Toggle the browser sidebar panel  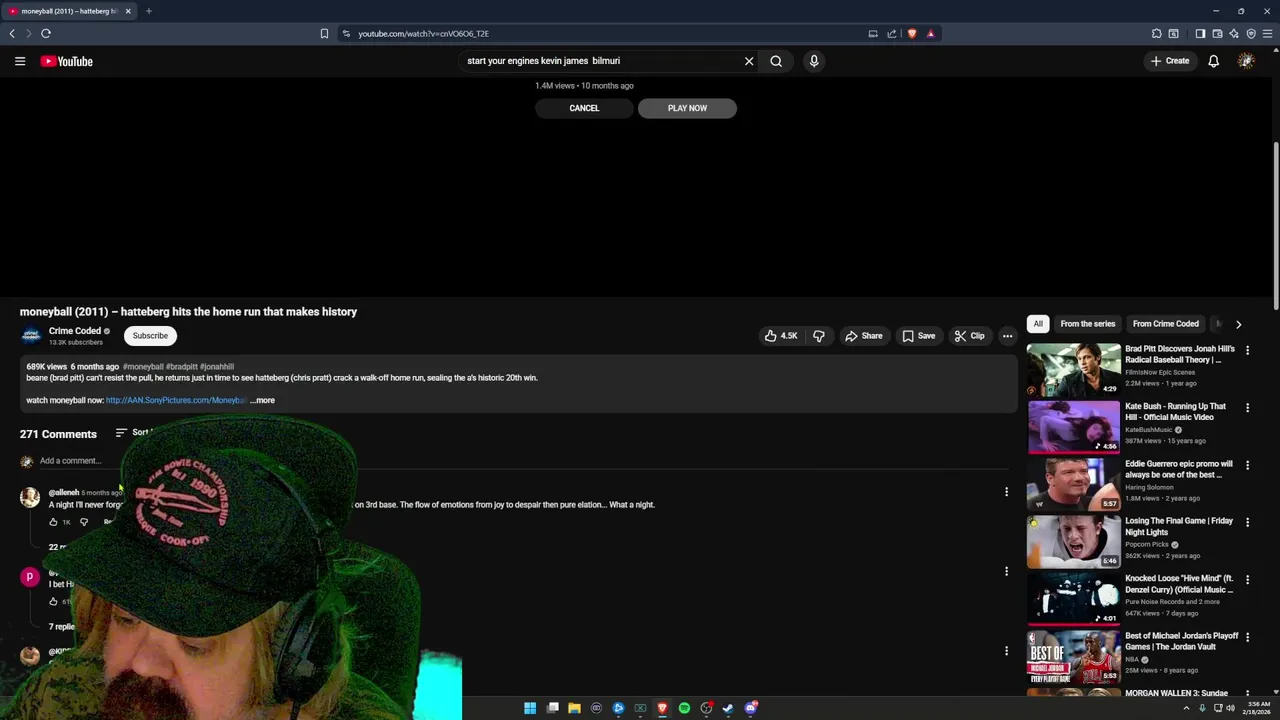pyautogui.click(x=1200, y=33)
